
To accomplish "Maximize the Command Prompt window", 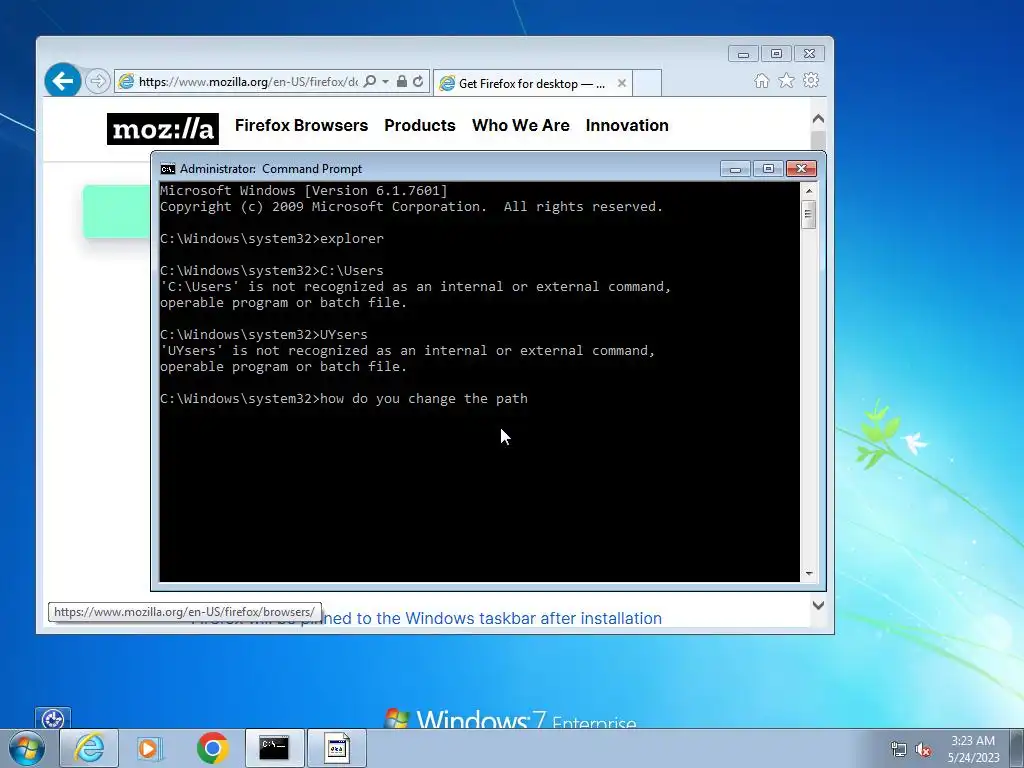I will 768,169.
